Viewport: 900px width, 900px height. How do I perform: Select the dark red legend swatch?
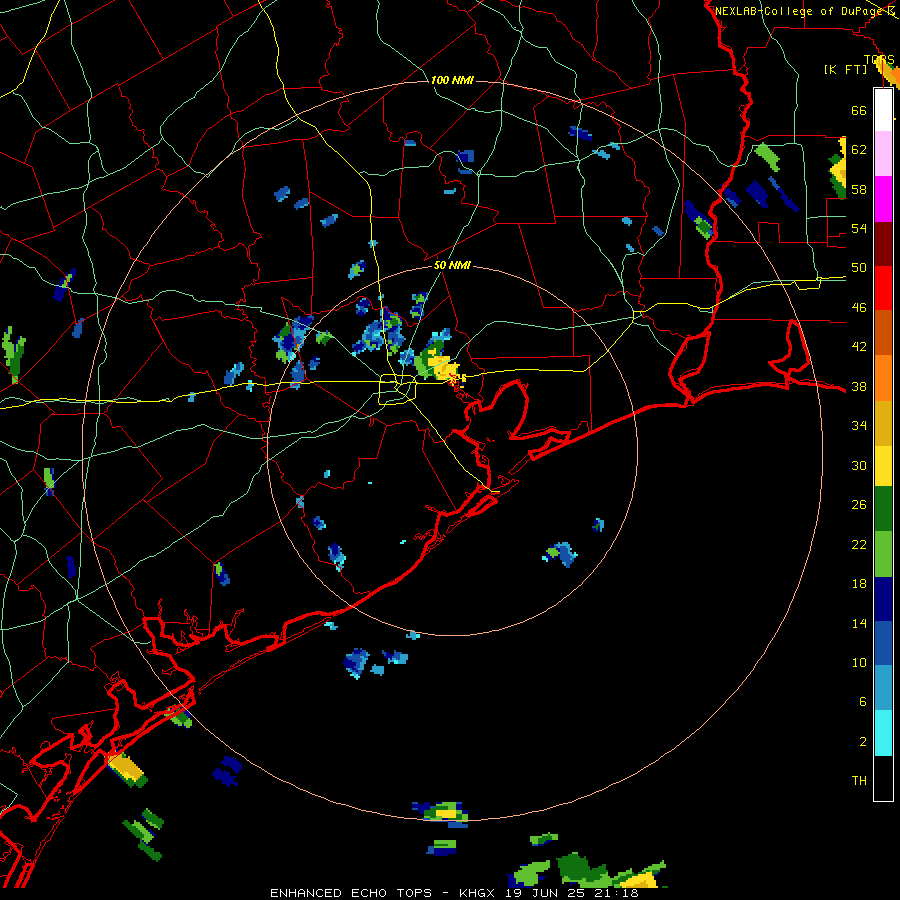pos(883,243)
